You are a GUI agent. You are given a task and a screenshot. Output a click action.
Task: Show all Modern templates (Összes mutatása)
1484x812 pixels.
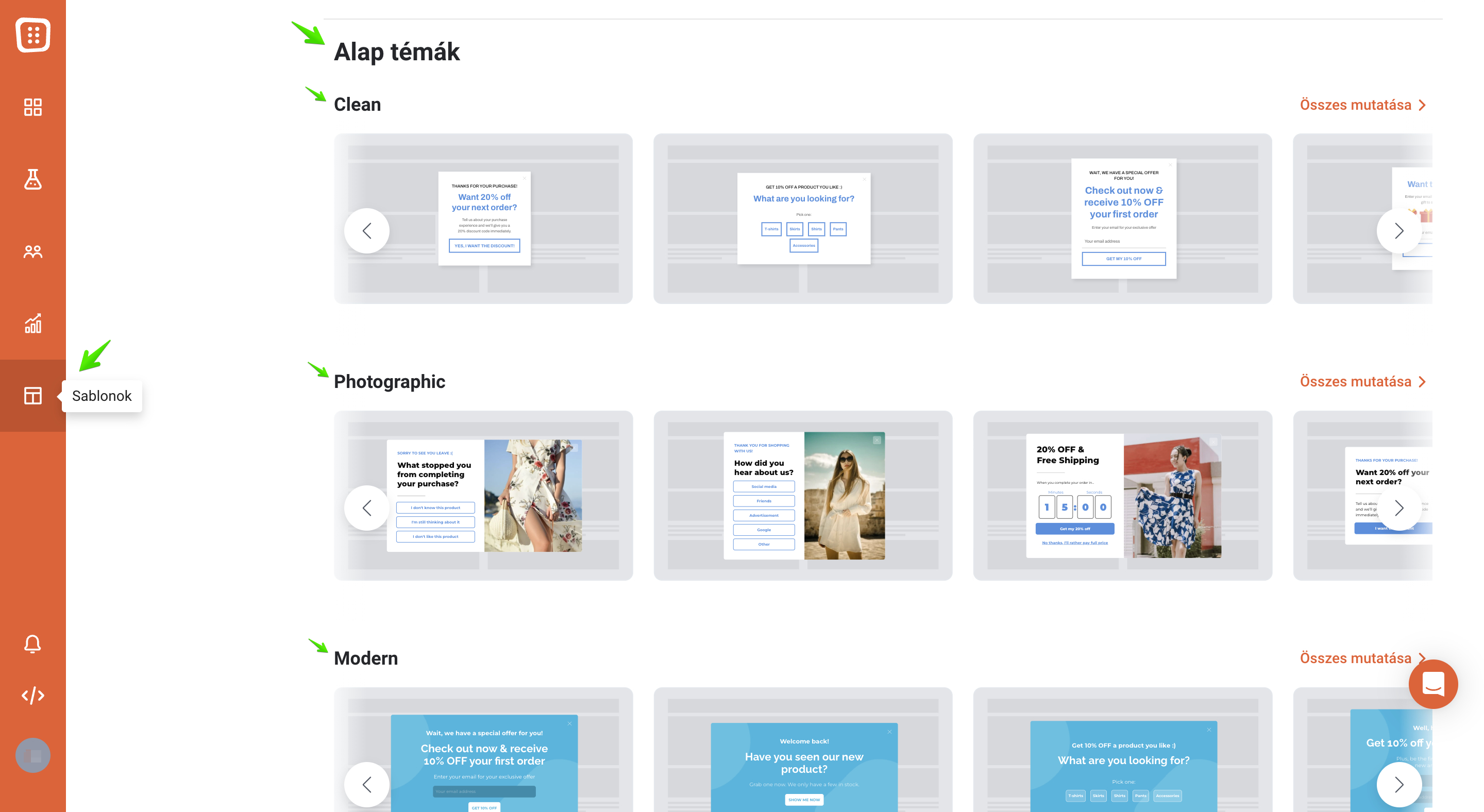(1362, 658)
